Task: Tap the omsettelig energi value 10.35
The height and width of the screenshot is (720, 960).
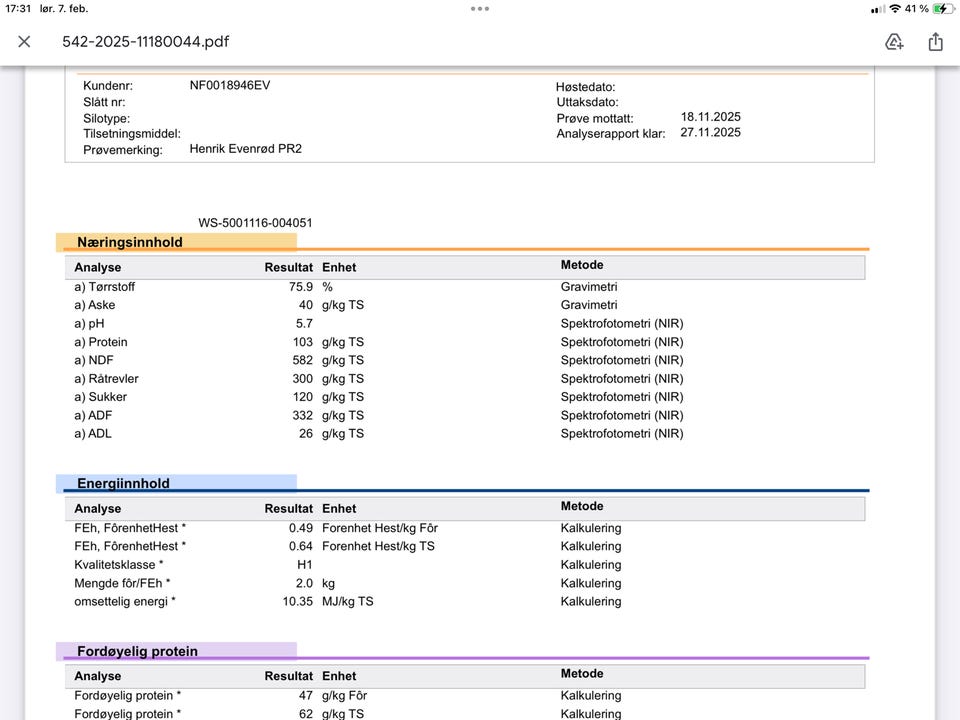Action: coord(297,602)
